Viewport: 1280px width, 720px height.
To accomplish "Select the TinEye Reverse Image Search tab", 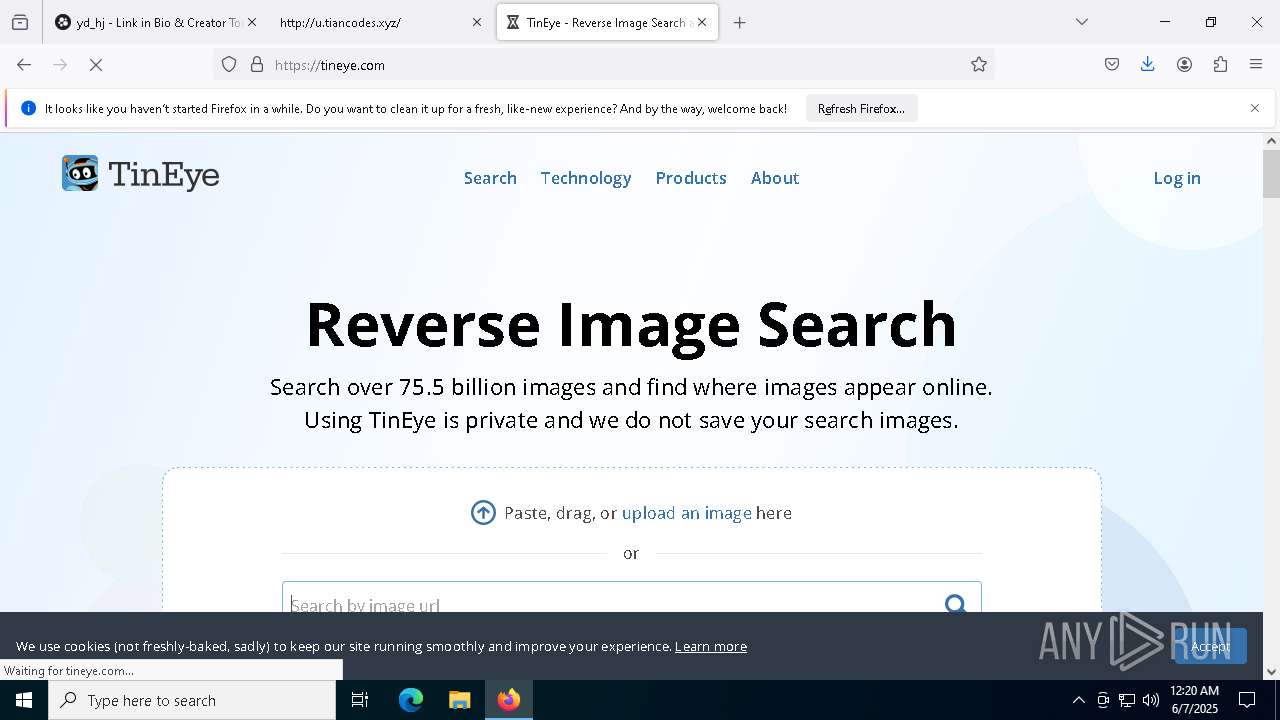I will (607, 22).
